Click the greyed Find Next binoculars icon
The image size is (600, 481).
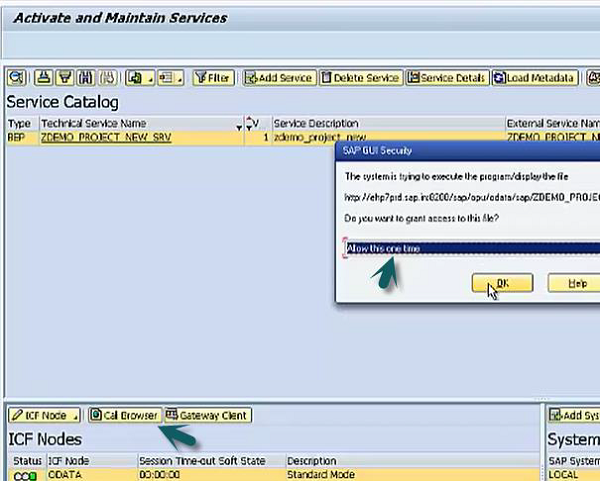pyautogui.click(x=108, y=78)
